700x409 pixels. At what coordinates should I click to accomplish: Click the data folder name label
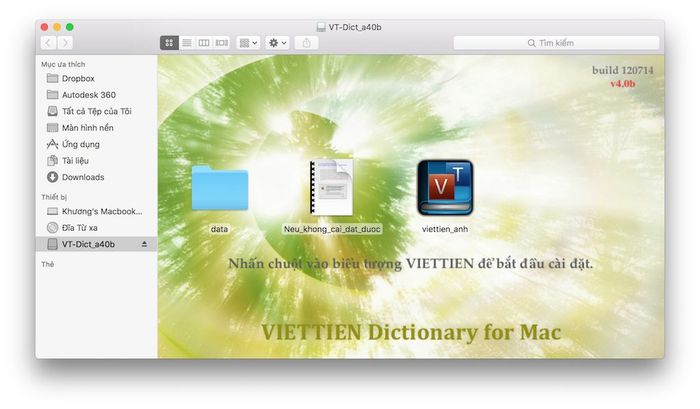(x=219, y=229)
